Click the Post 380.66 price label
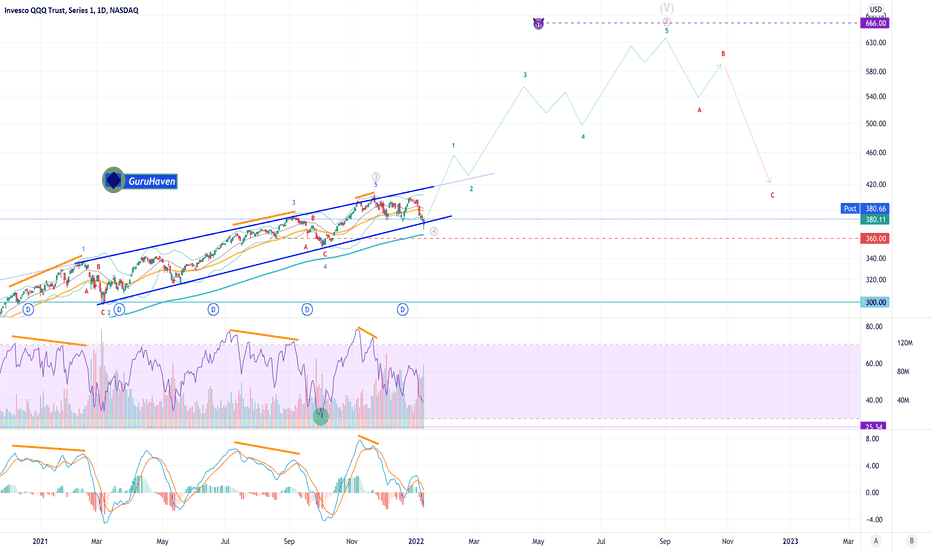Image resolution: width=932 pixels, height=550 pixels. coord(865,209)
